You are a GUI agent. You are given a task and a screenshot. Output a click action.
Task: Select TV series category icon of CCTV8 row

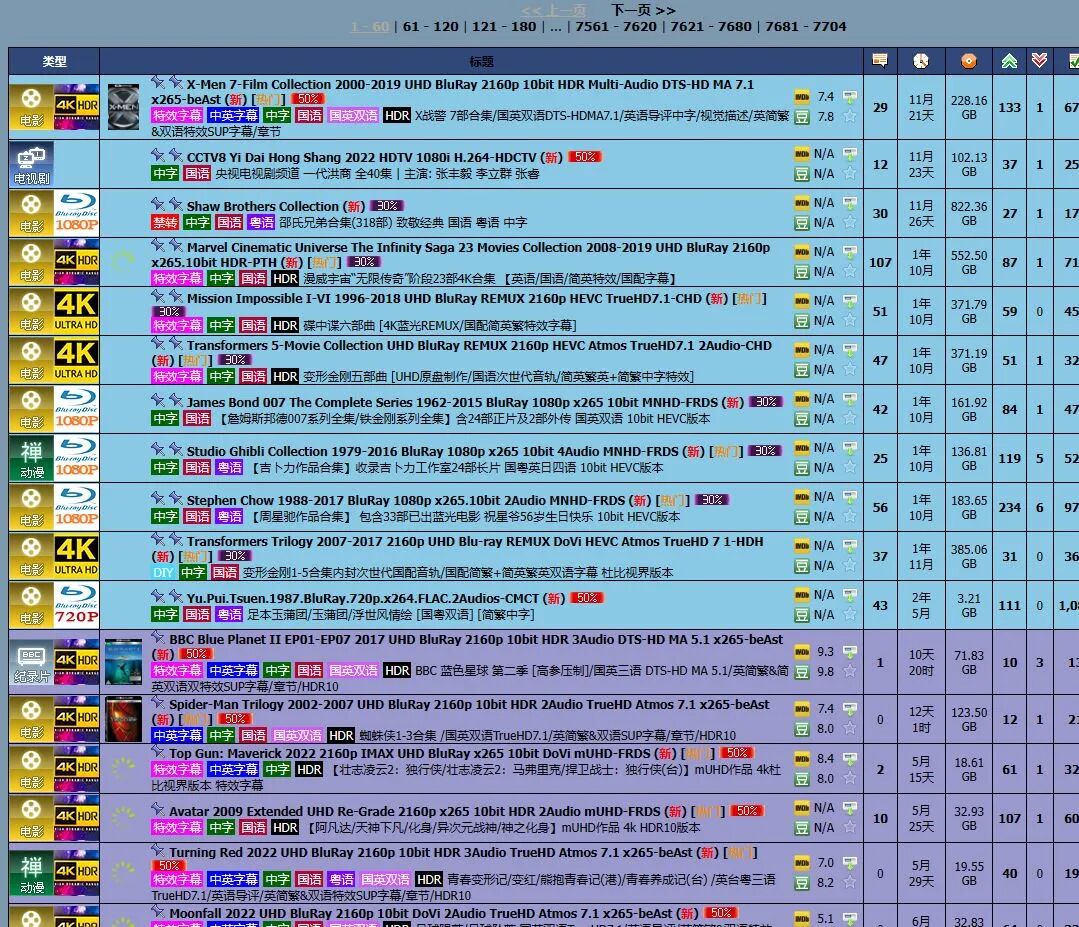(x=31, y=164)
